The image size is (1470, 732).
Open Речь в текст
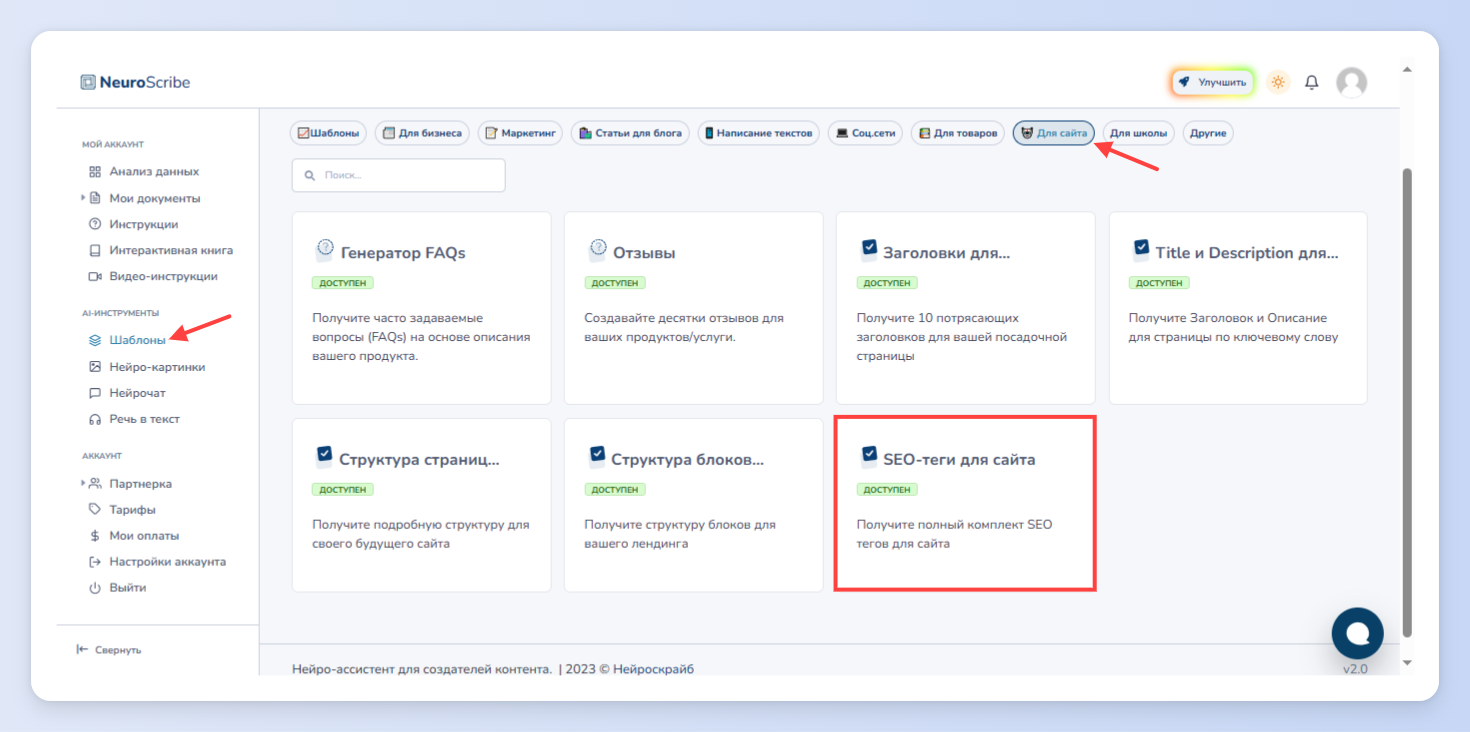tap(144, 419)
